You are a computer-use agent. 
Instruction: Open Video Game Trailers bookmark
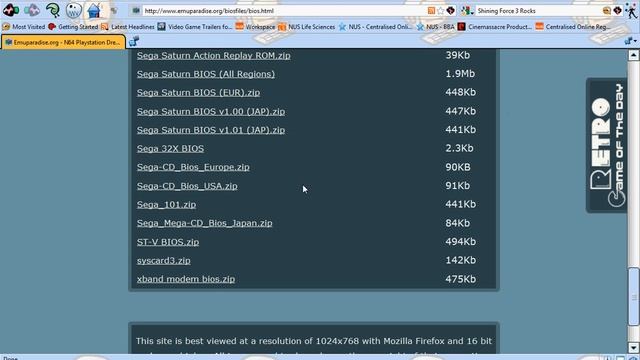click(x=195, y=27)
